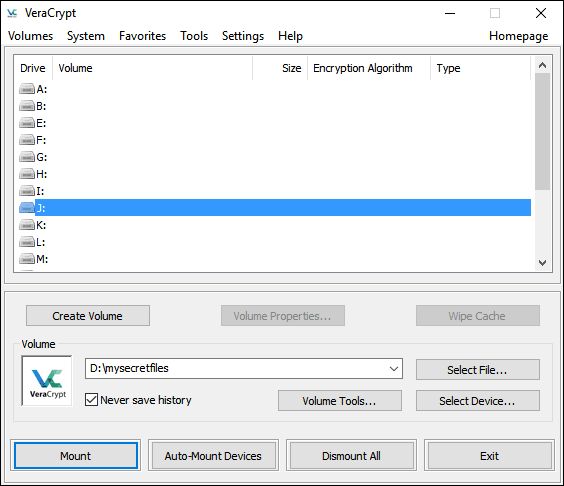Select the highlighted J: drive icon

[27, 208]
